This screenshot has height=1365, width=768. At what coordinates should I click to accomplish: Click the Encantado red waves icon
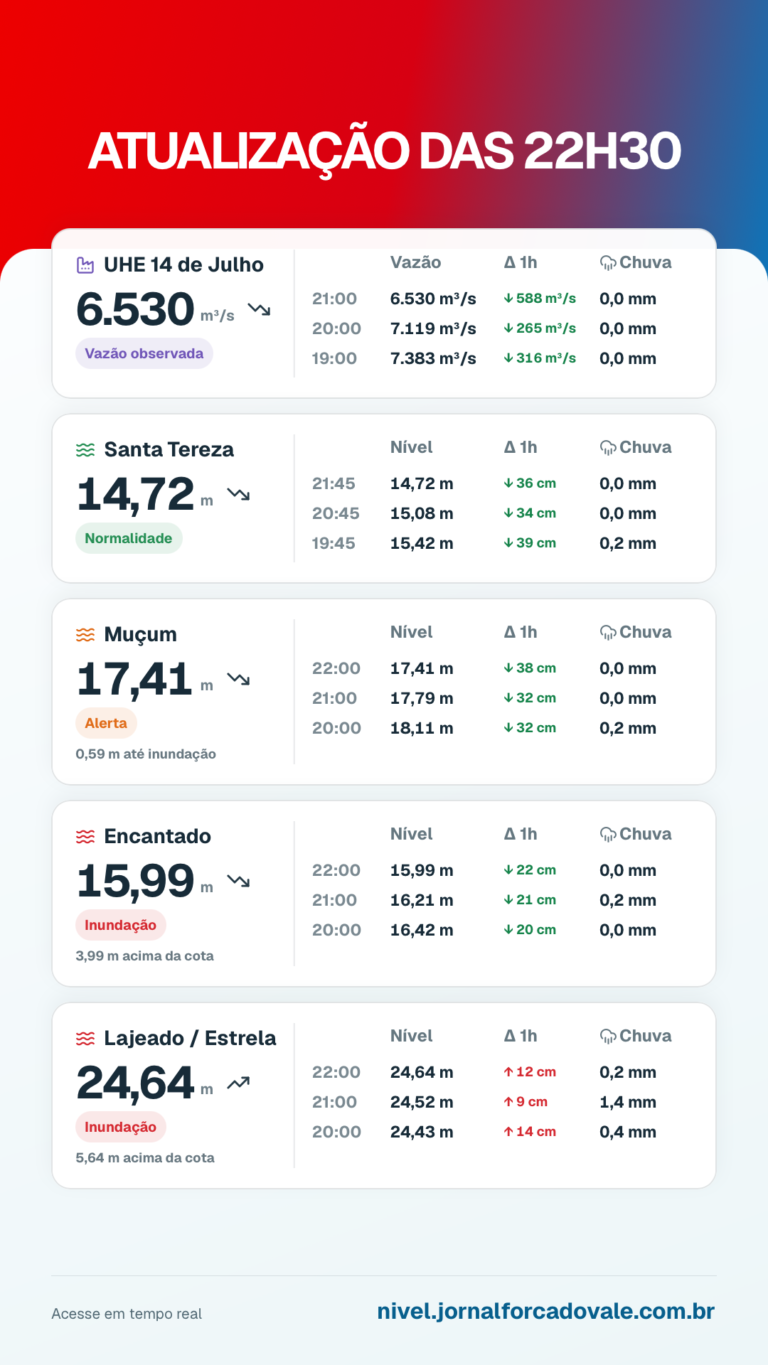click(x=85, y=837)
